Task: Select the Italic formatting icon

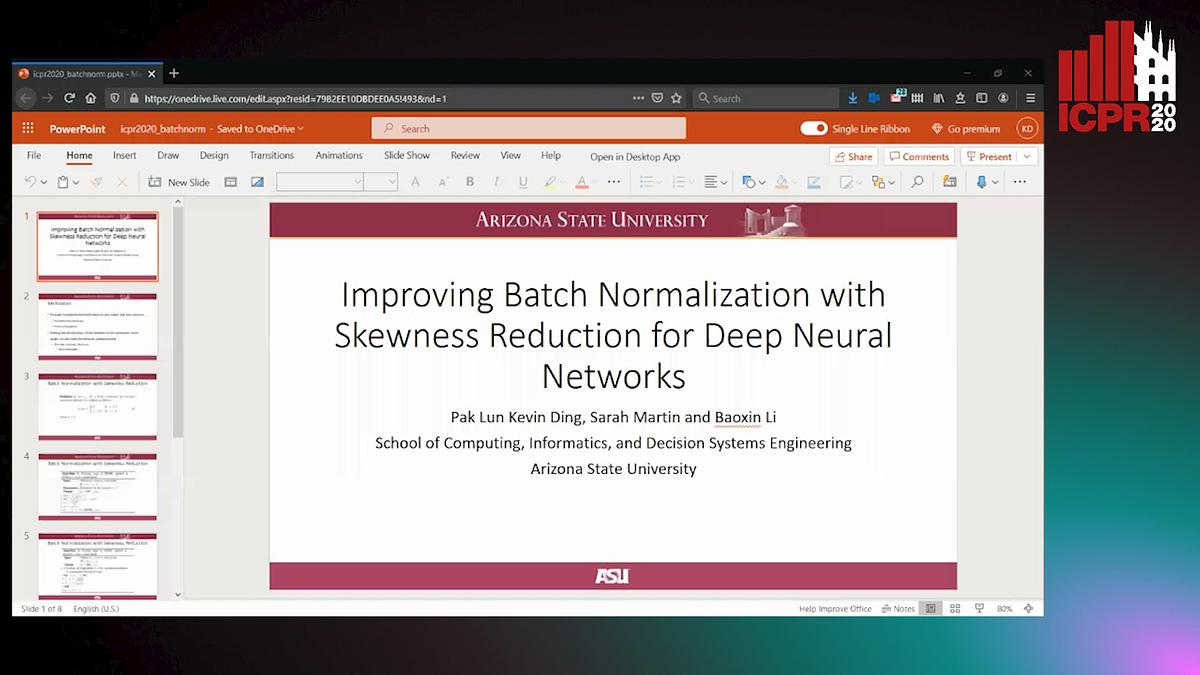Action: pyautogui.click(x=495, y=181)
